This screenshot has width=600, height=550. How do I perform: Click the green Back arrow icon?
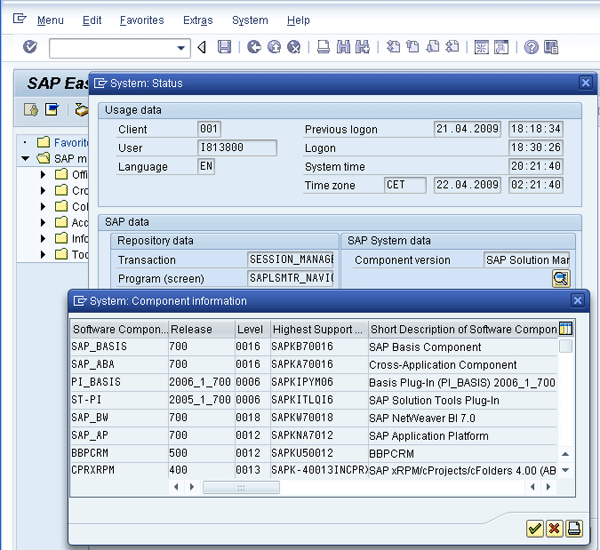click(254, 47)
